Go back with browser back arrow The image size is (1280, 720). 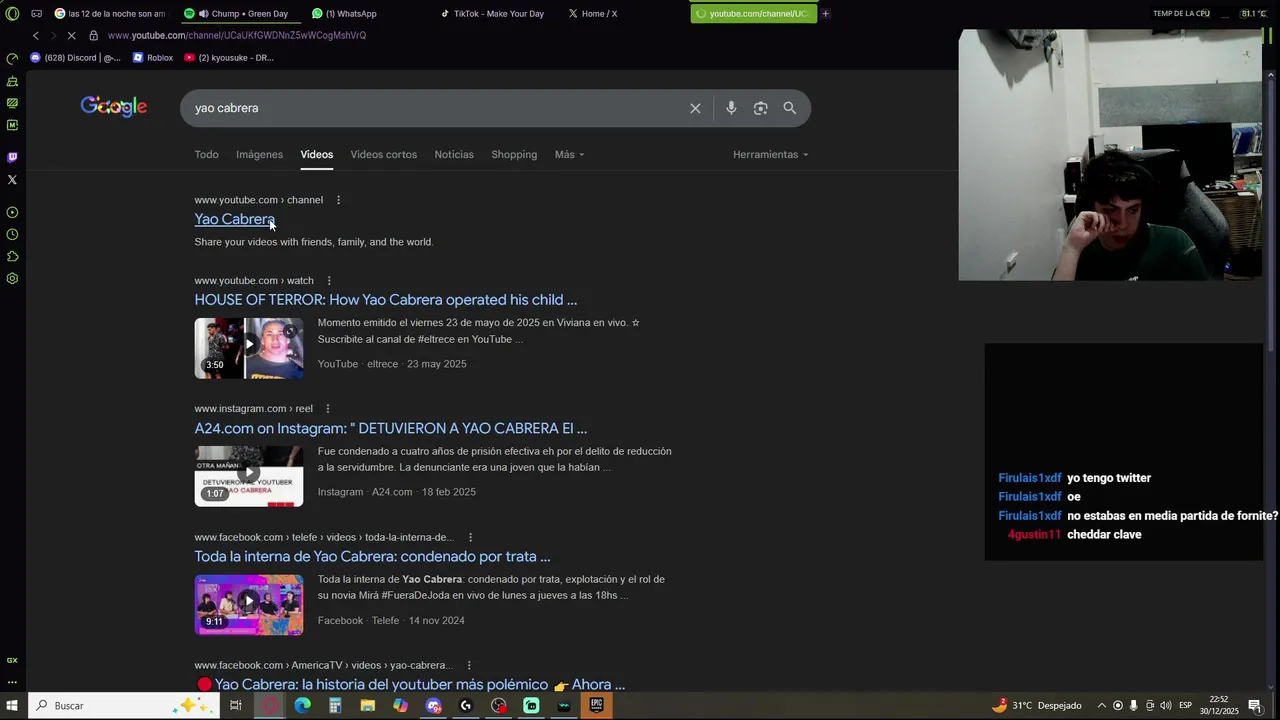point(36,35)
